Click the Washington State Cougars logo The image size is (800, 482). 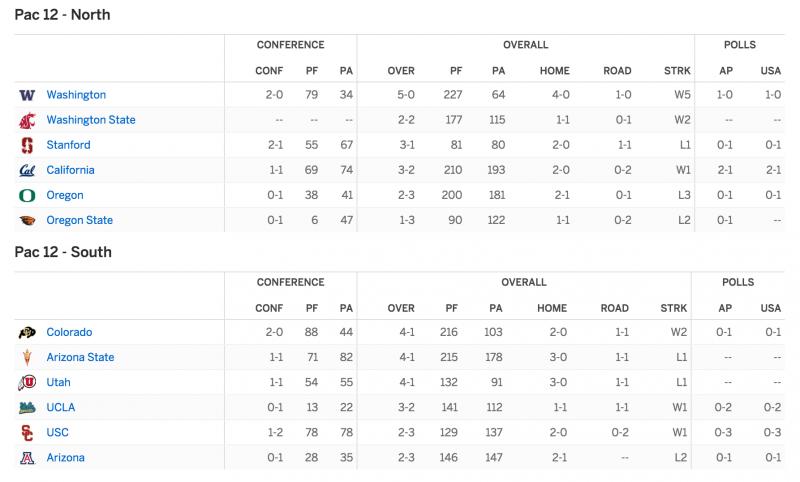point(27,120)
